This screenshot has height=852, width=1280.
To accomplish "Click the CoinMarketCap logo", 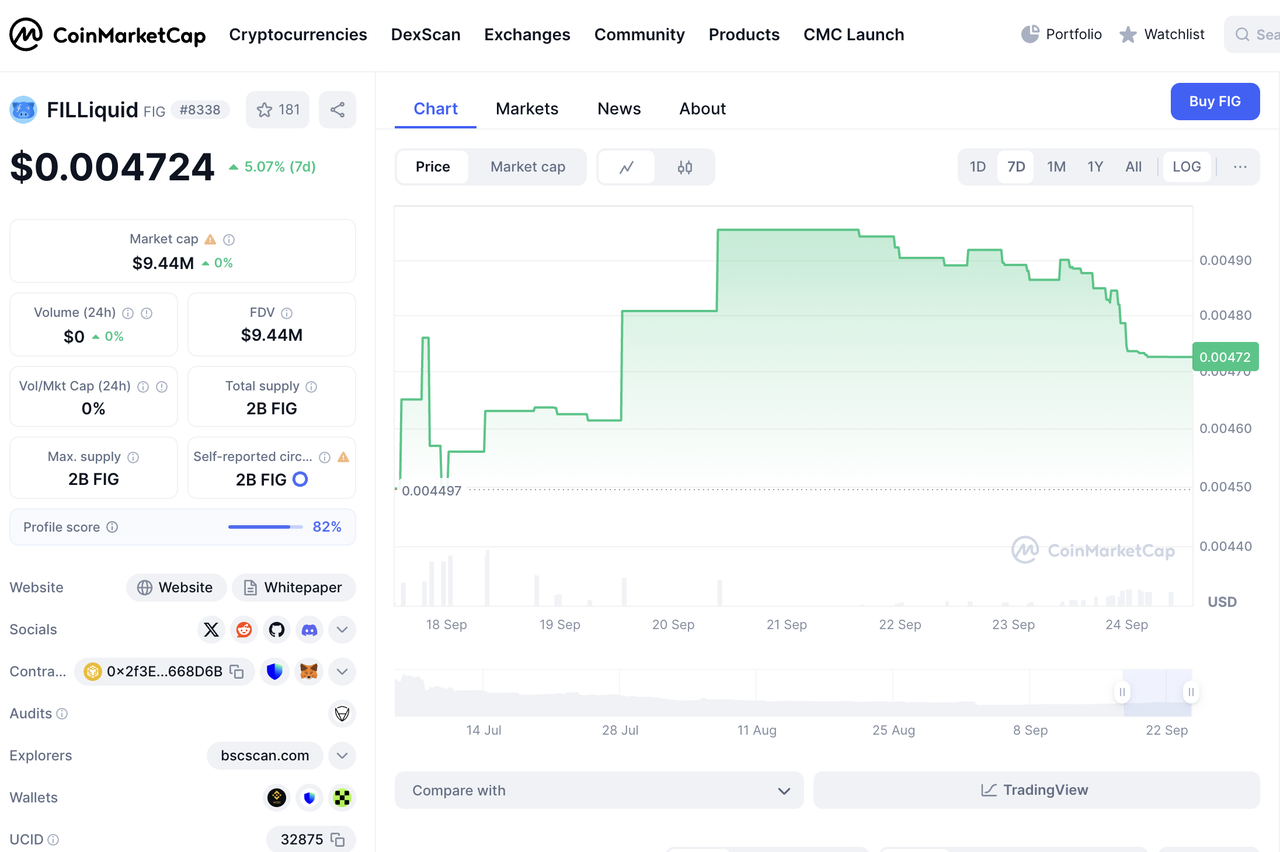I will (108, 35).
